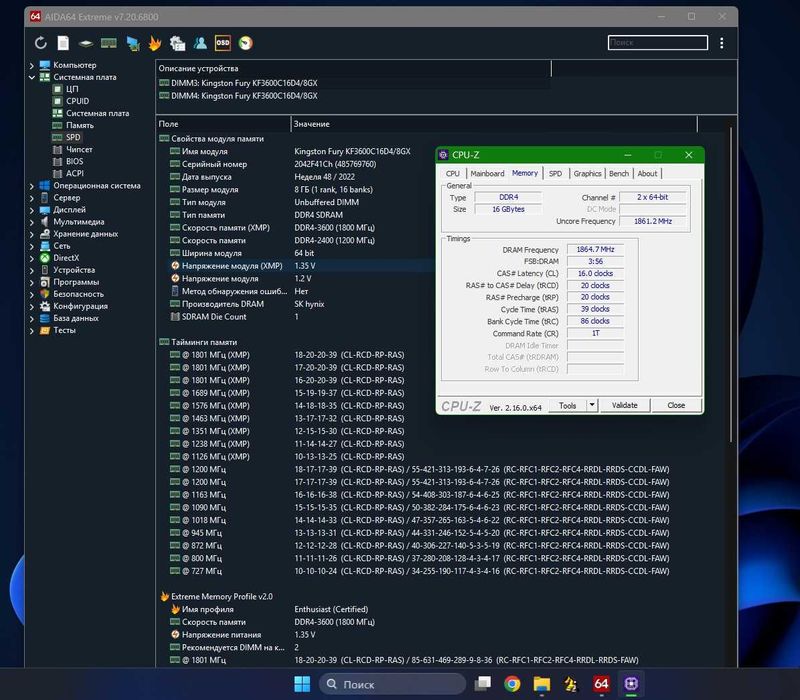800x700 pixels.
Task: Click the Close button in CPU-Z
Action: pyautogui.click(x=676, y=405)
